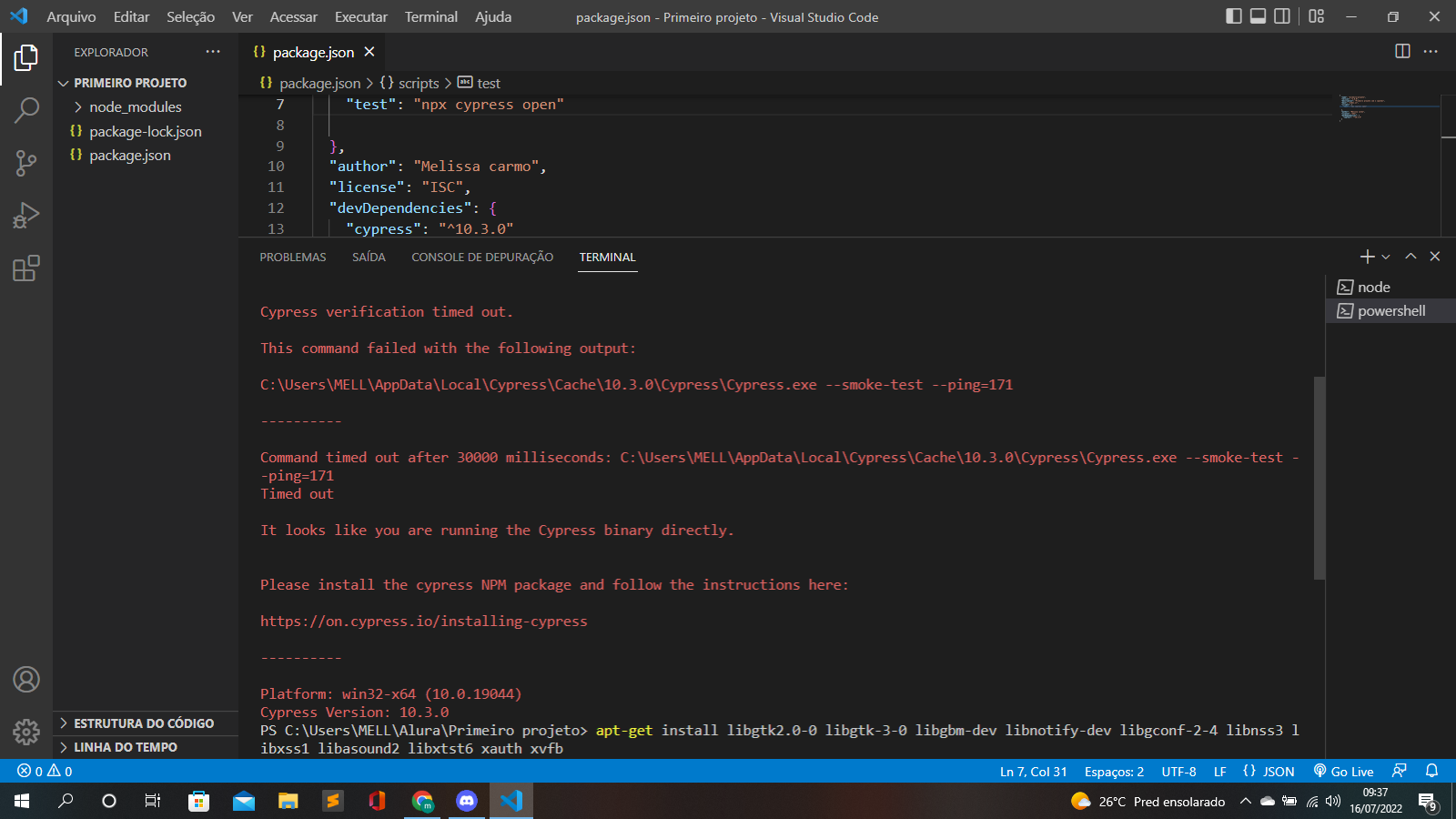Open package-lock.json in the explorer

(146, 131)
